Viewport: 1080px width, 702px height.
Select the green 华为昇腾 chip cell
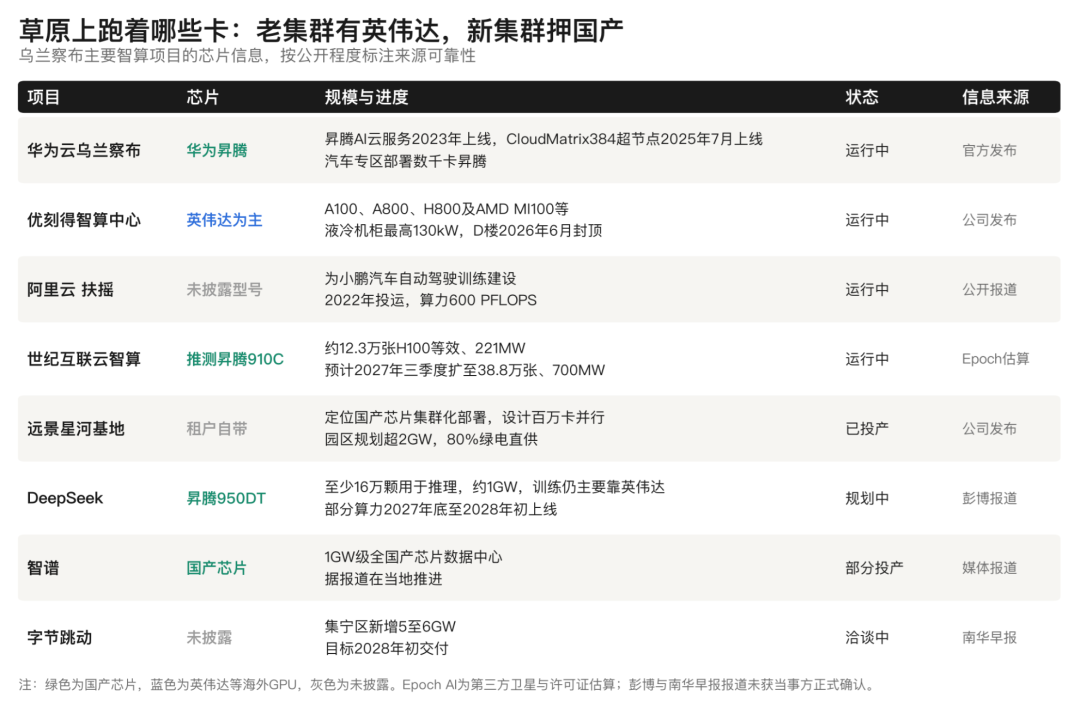point(217,150)
